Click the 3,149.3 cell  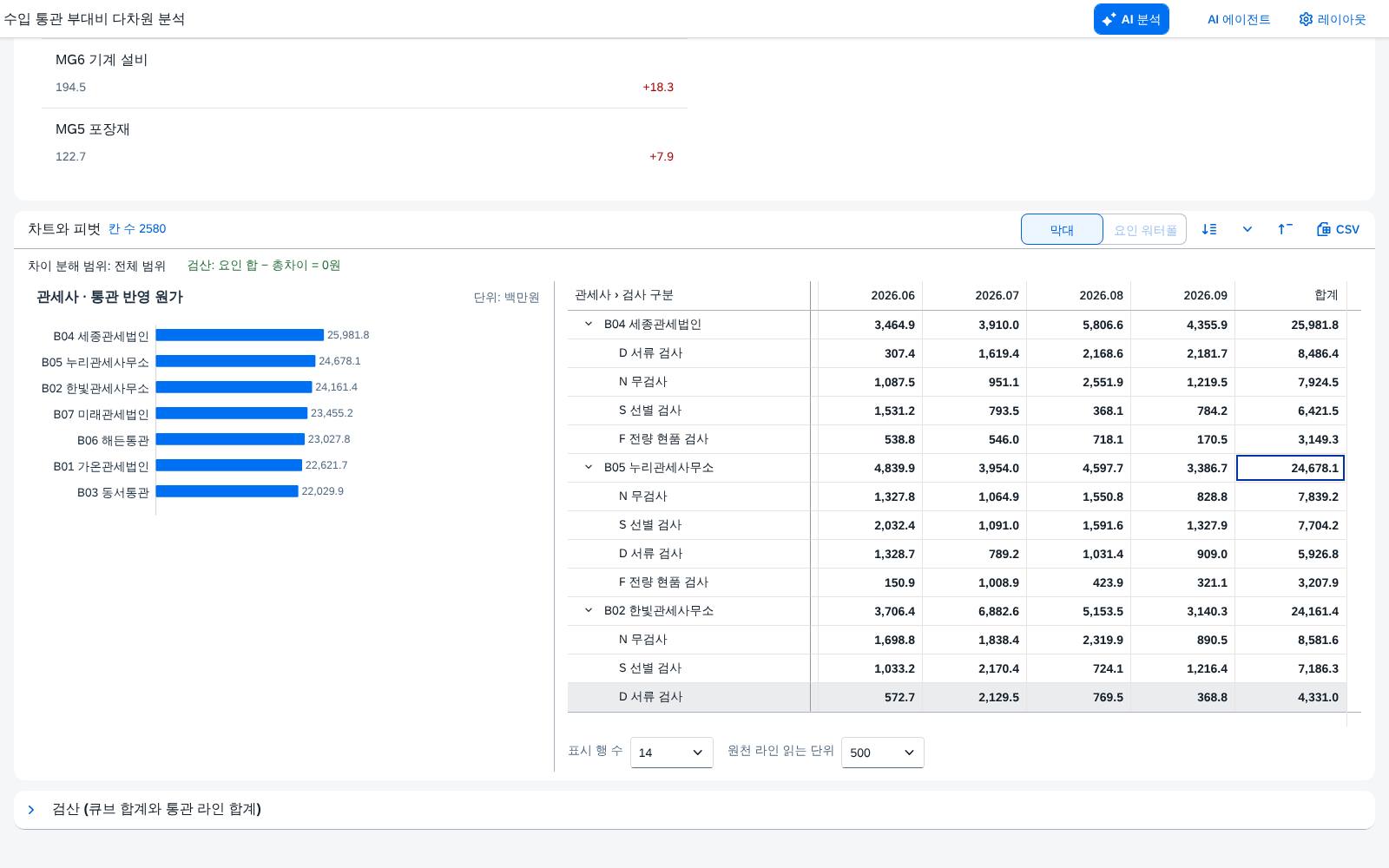1290,439
